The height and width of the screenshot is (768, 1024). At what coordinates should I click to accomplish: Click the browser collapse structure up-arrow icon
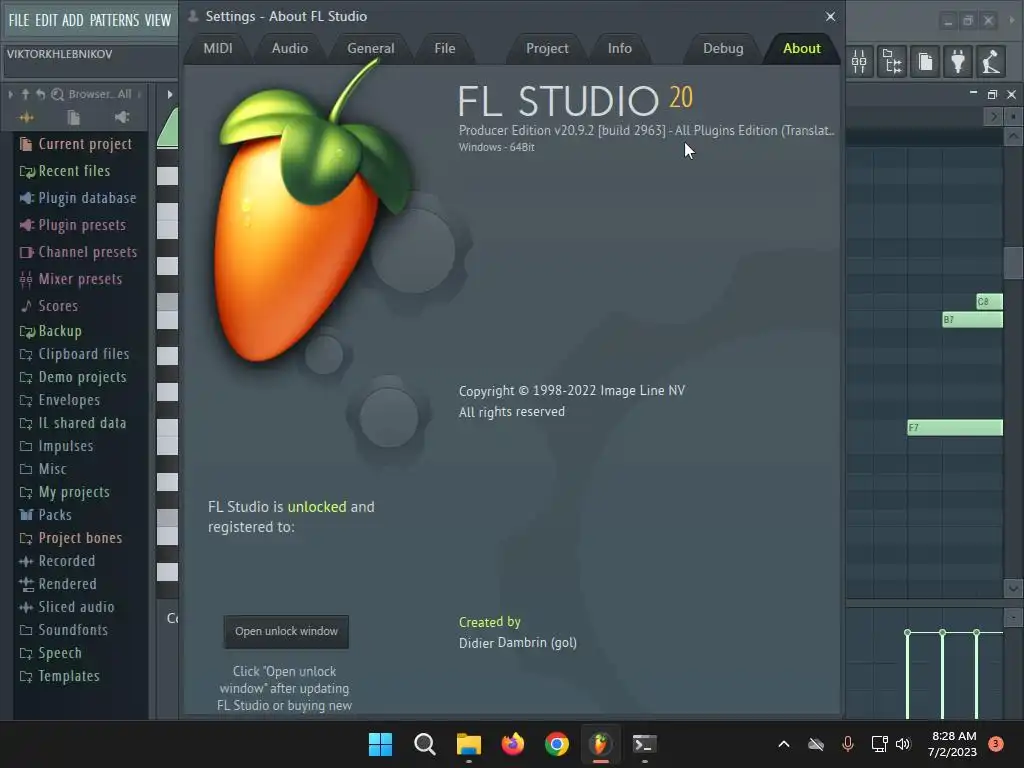pyautogui.click(x=25, y=94)
